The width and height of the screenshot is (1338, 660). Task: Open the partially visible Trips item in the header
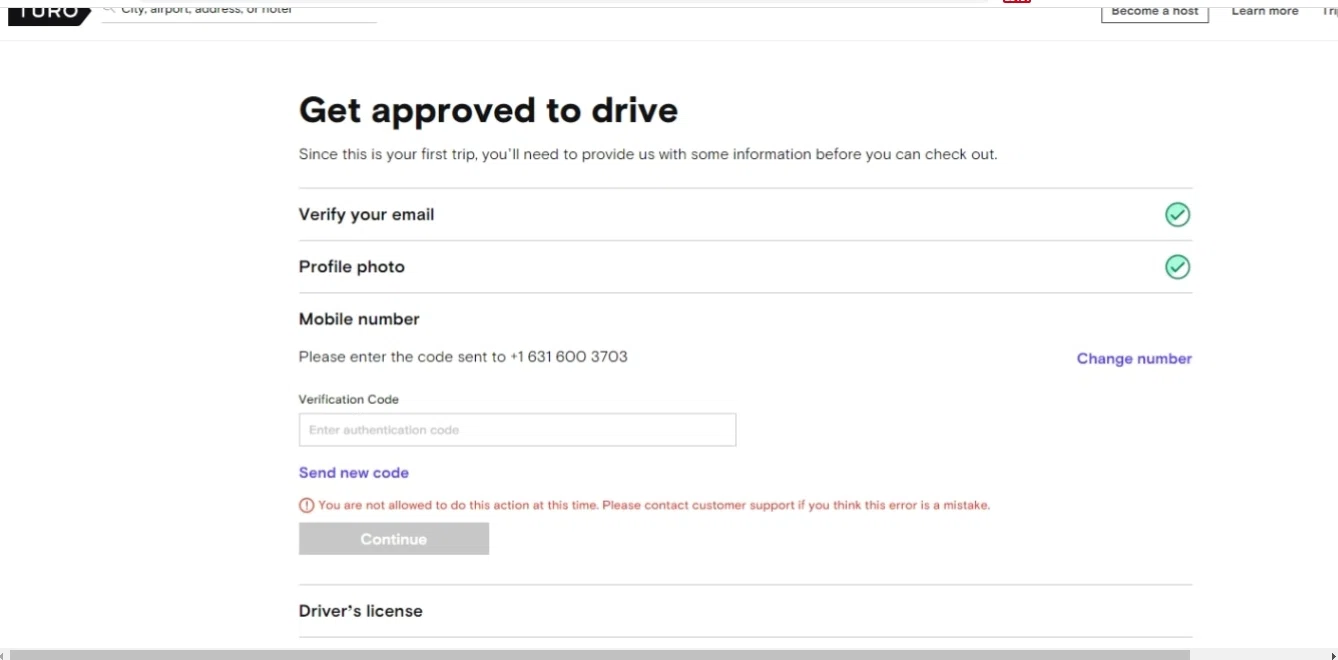[1330, 11]
